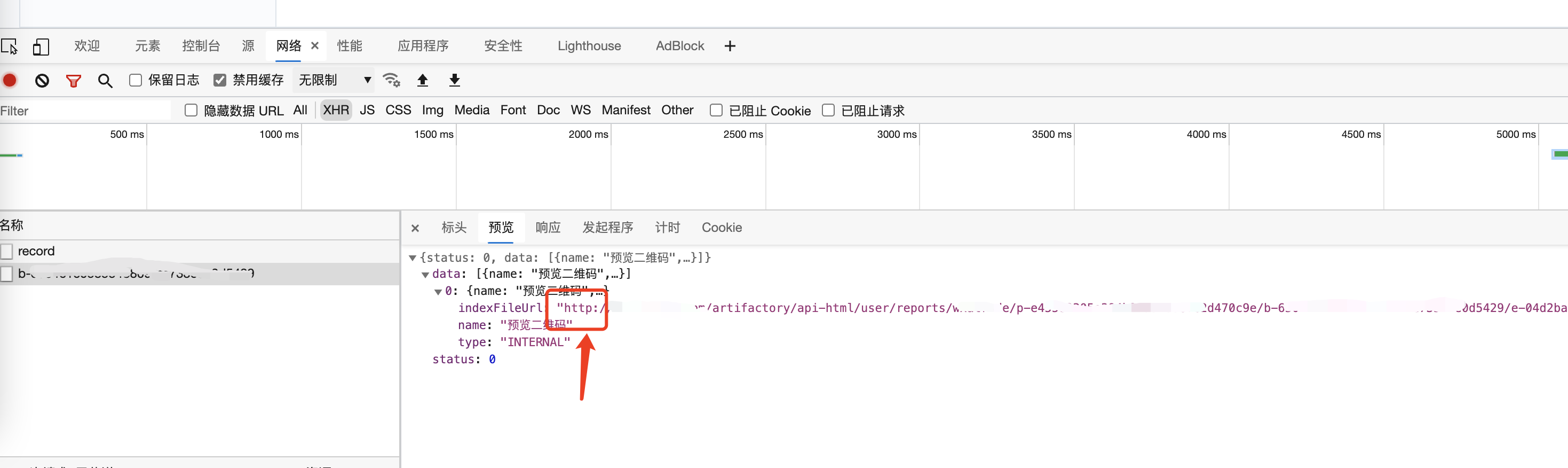Open the AdBlock tab
The image size is (1568, 468).
pyautogui.click(x=680, y=46)
